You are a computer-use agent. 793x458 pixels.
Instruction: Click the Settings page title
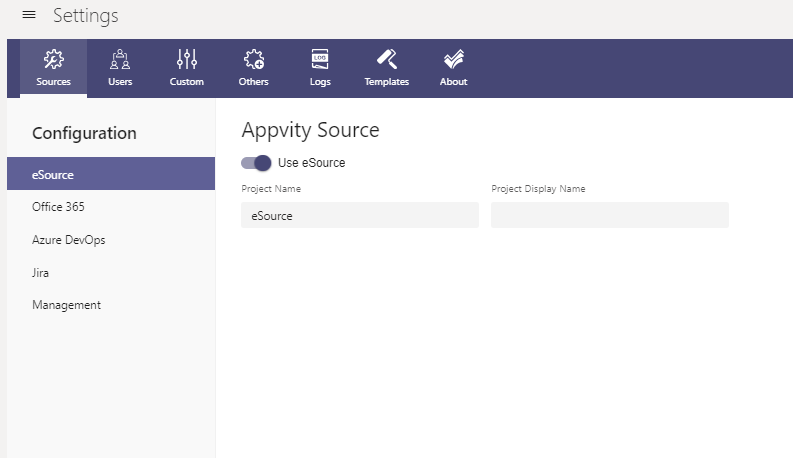[x=85, y=16]
